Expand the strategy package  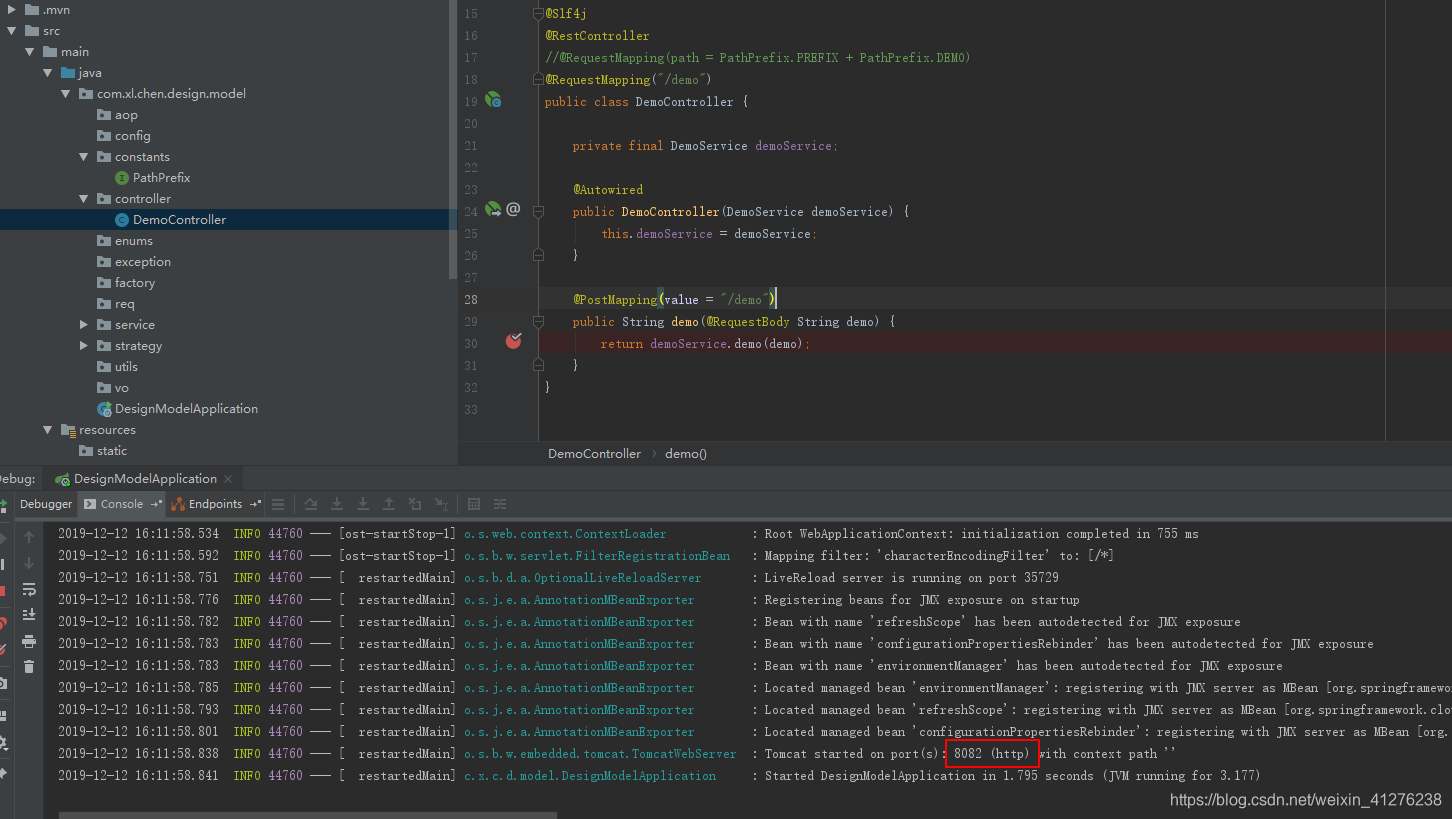(x=84, y=346)
